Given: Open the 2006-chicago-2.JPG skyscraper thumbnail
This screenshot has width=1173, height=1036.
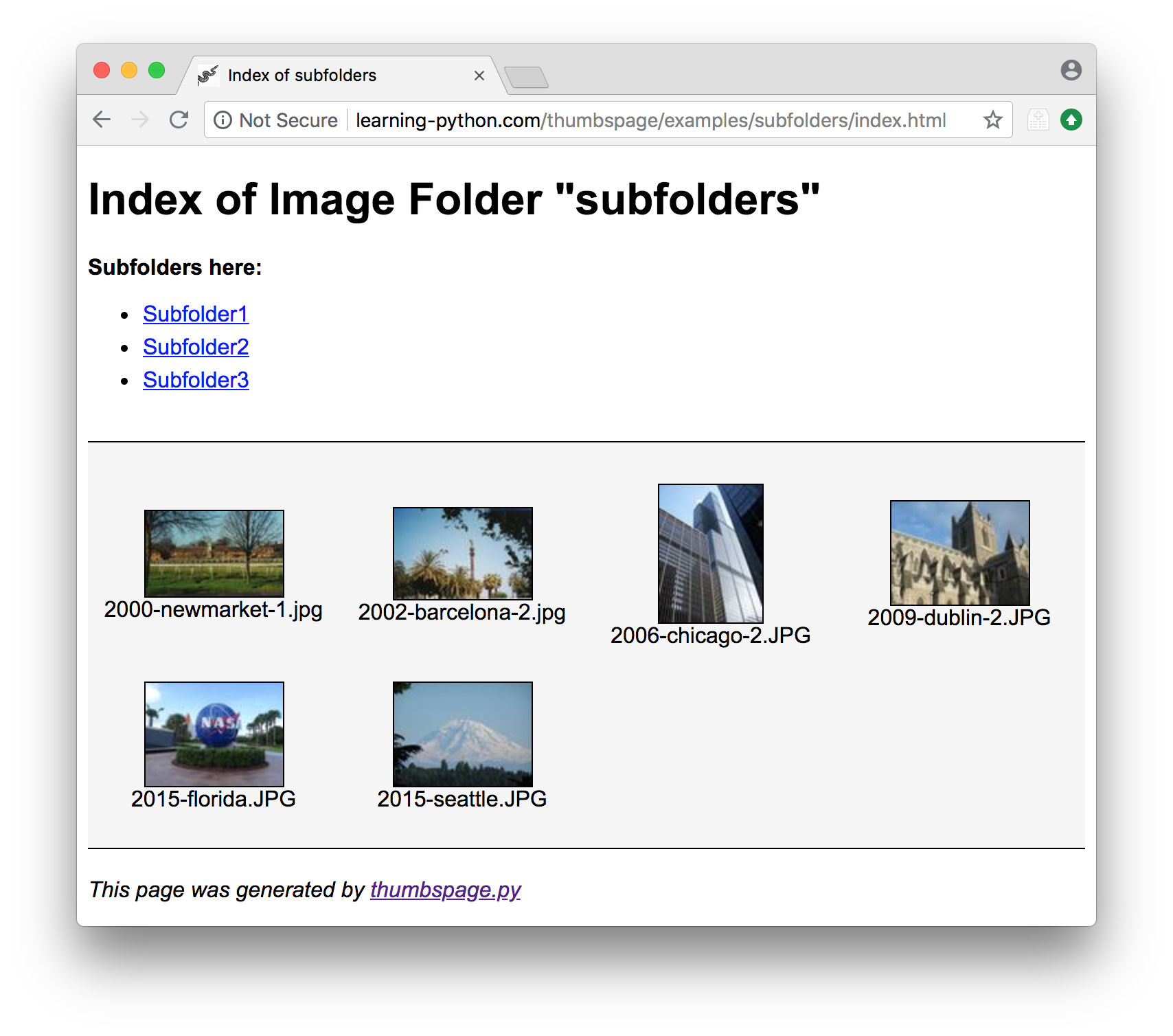Looking at the screenshot, I should point(711,553).
